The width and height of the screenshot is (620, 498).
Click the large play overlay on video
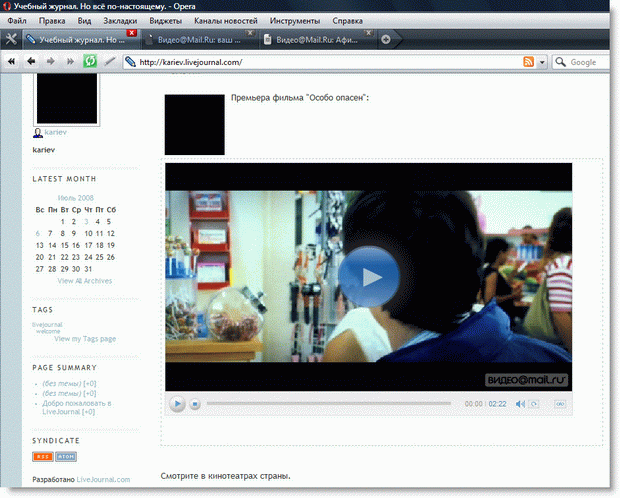click(x=369, y=277)
